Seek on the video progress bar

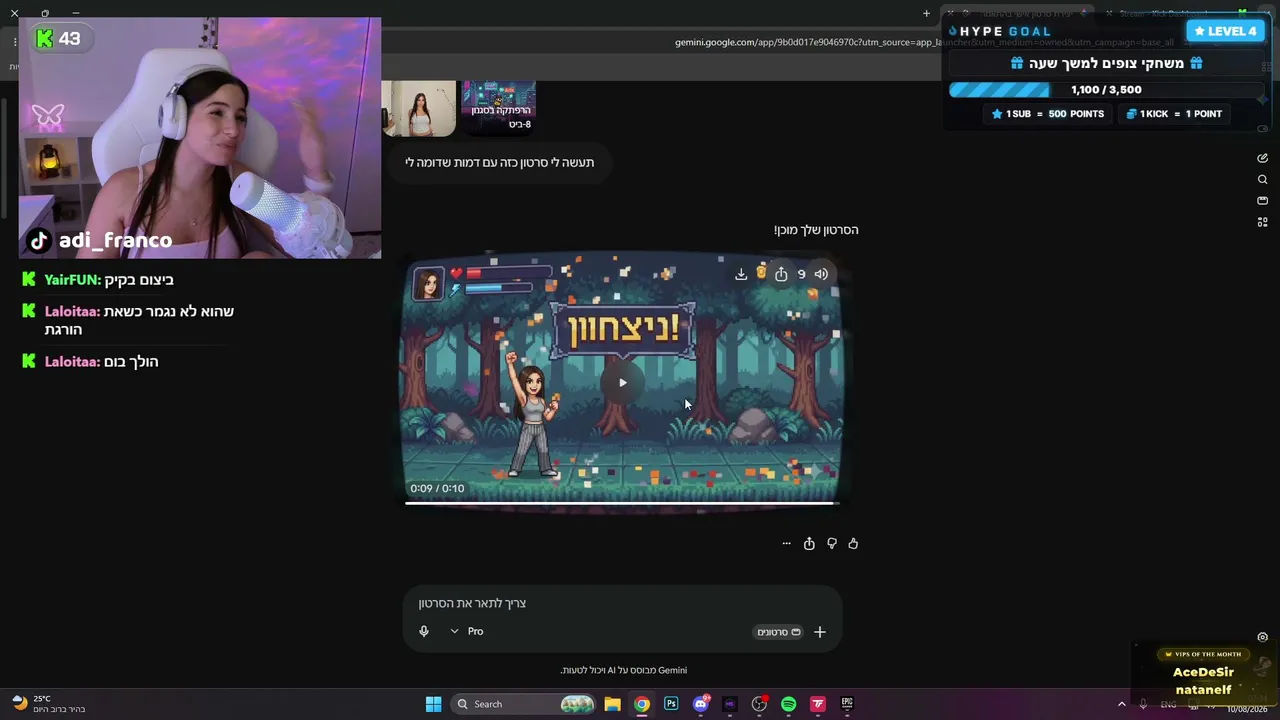tap(621, 503)
